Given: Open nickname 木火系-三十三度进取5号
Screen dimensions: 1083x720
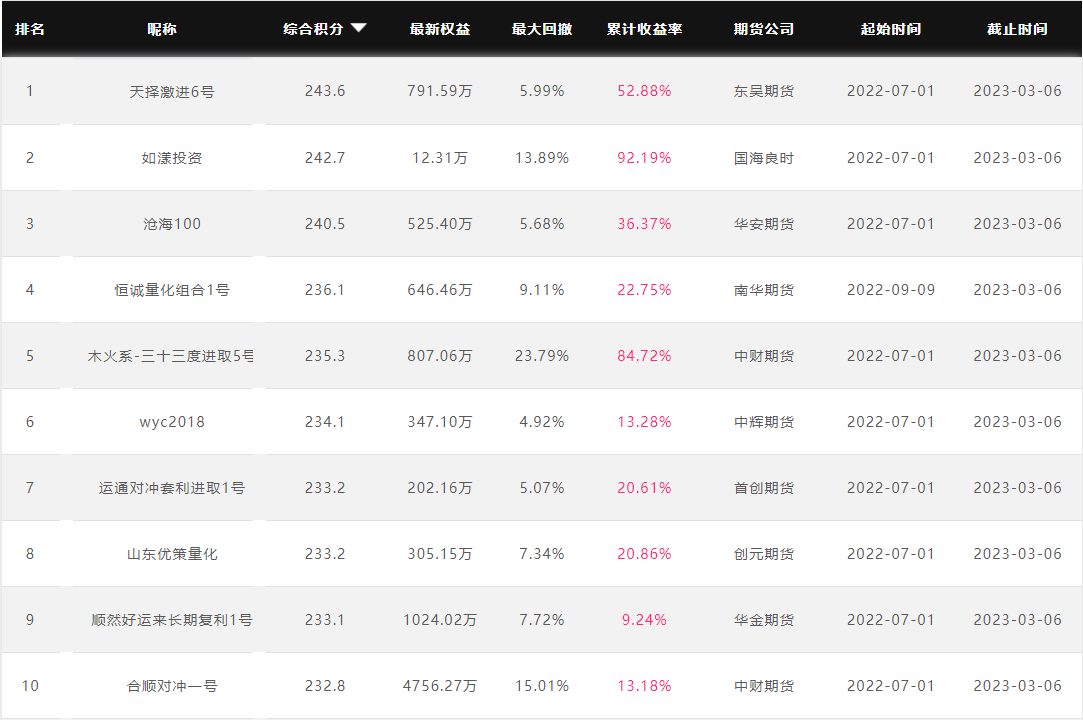Looking at the screenshot, I should click(171, 356).
